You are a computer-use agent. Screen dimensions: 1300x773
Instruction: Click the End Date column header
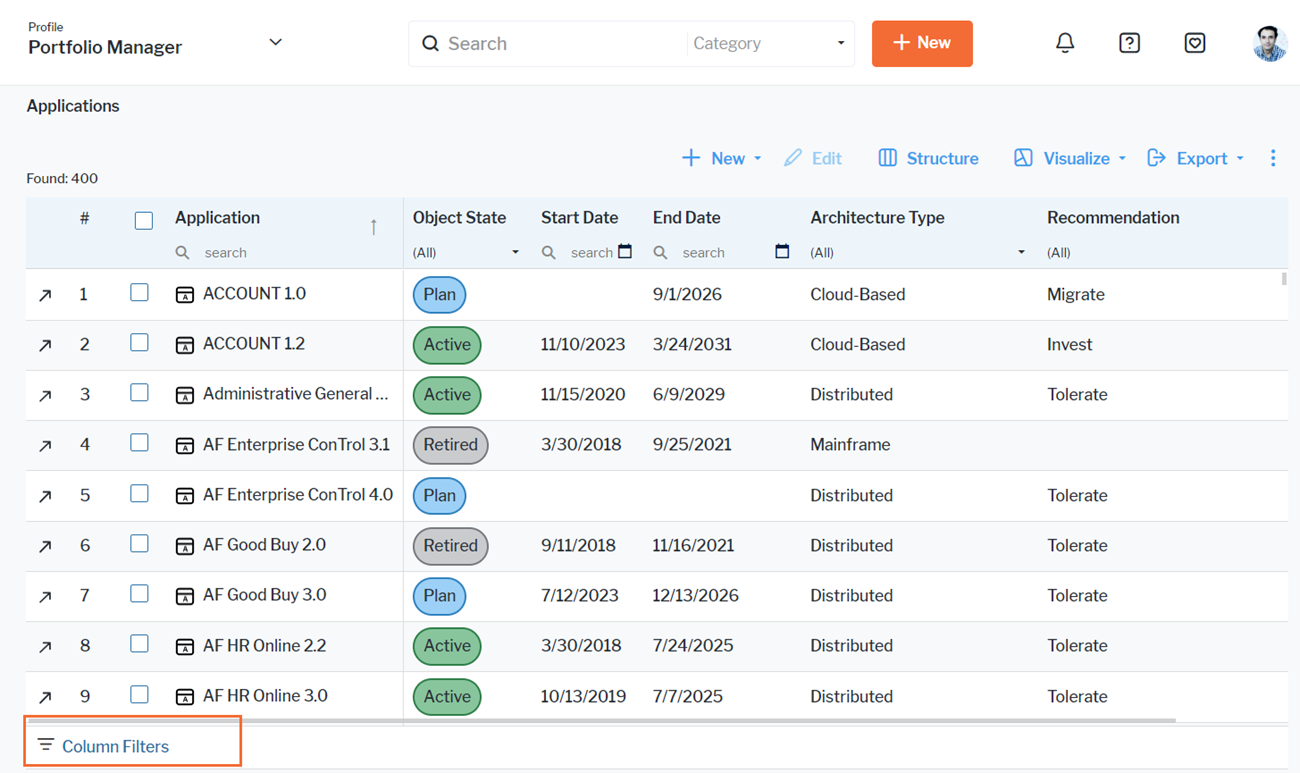pos(686,217)
